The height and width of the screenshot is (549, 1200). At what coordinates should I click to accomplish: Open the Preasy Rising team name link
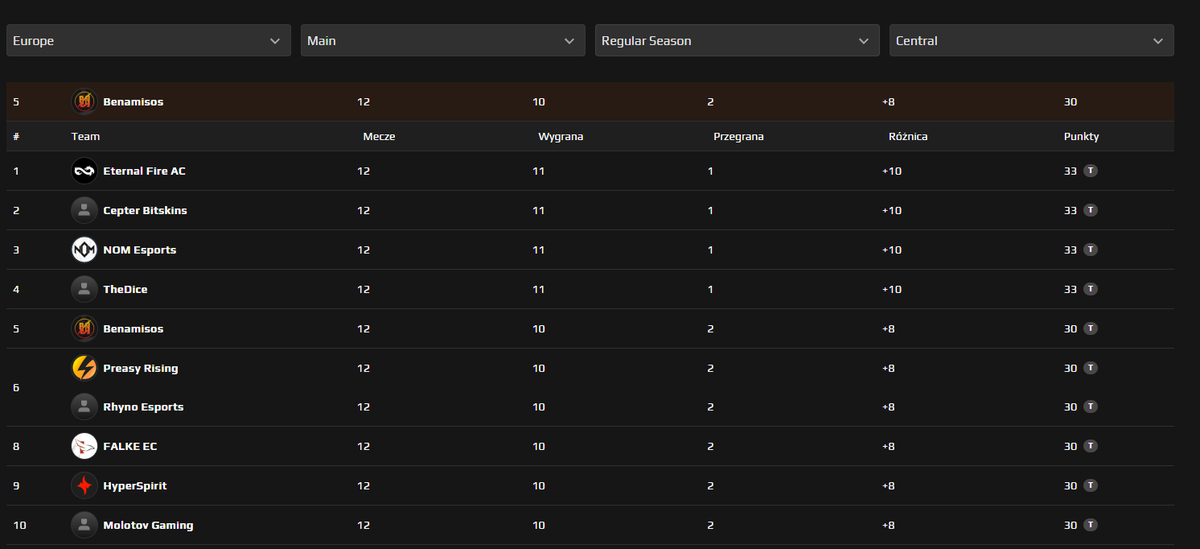pyautogui.click(x=140, y=368)
